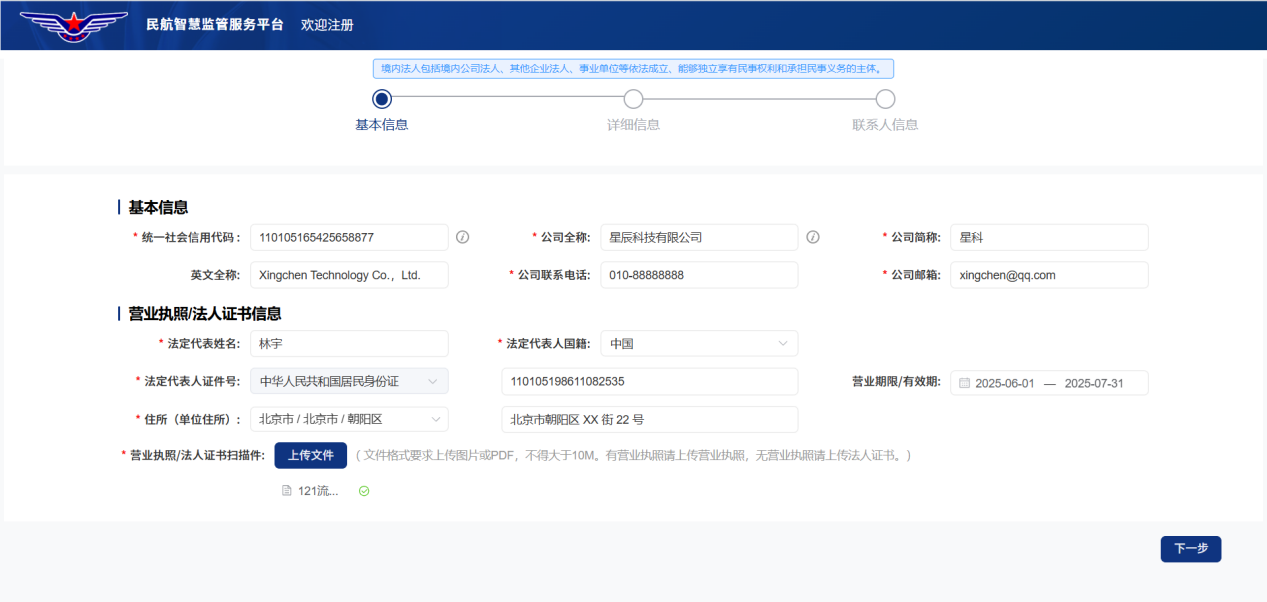Click the 上传文件 button
Viewport: 1267px width, 602px height.
[311, 455]
